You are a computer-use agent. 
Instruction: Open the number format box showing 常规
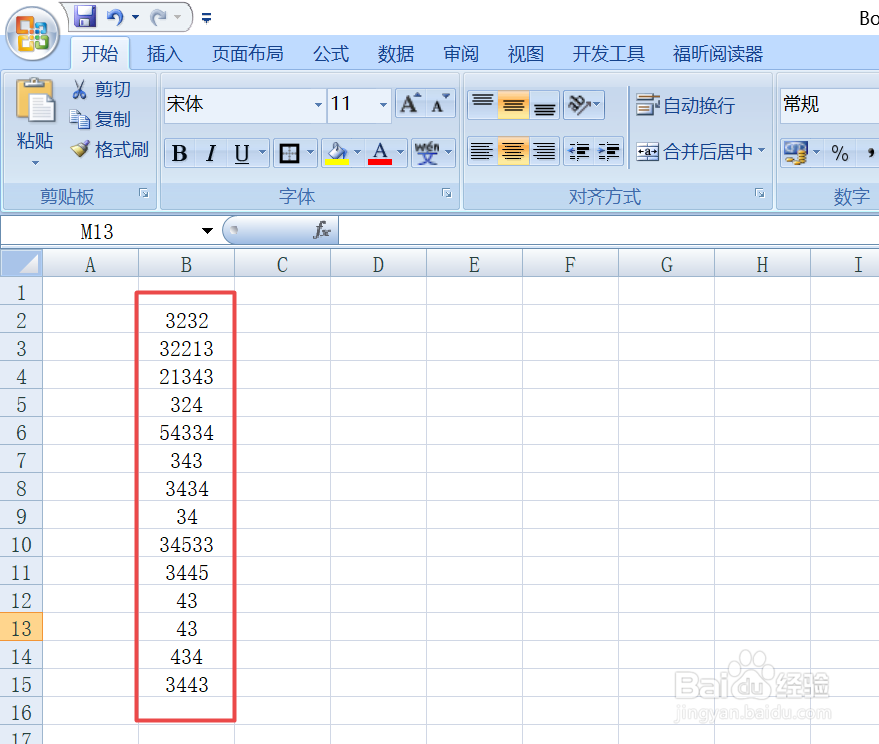(x=830, y=105)
